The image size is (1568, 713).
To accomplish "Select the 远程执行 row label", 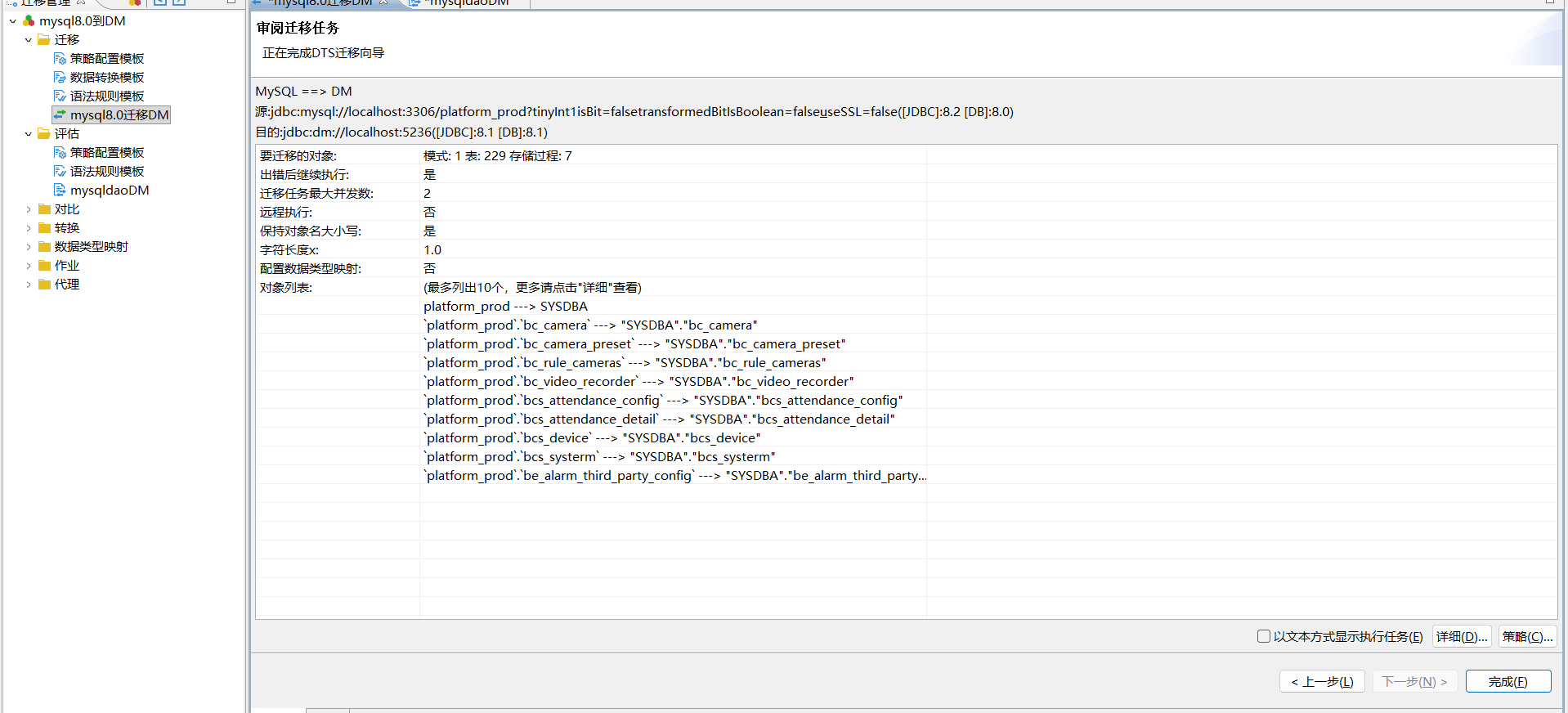I will 286,213.
